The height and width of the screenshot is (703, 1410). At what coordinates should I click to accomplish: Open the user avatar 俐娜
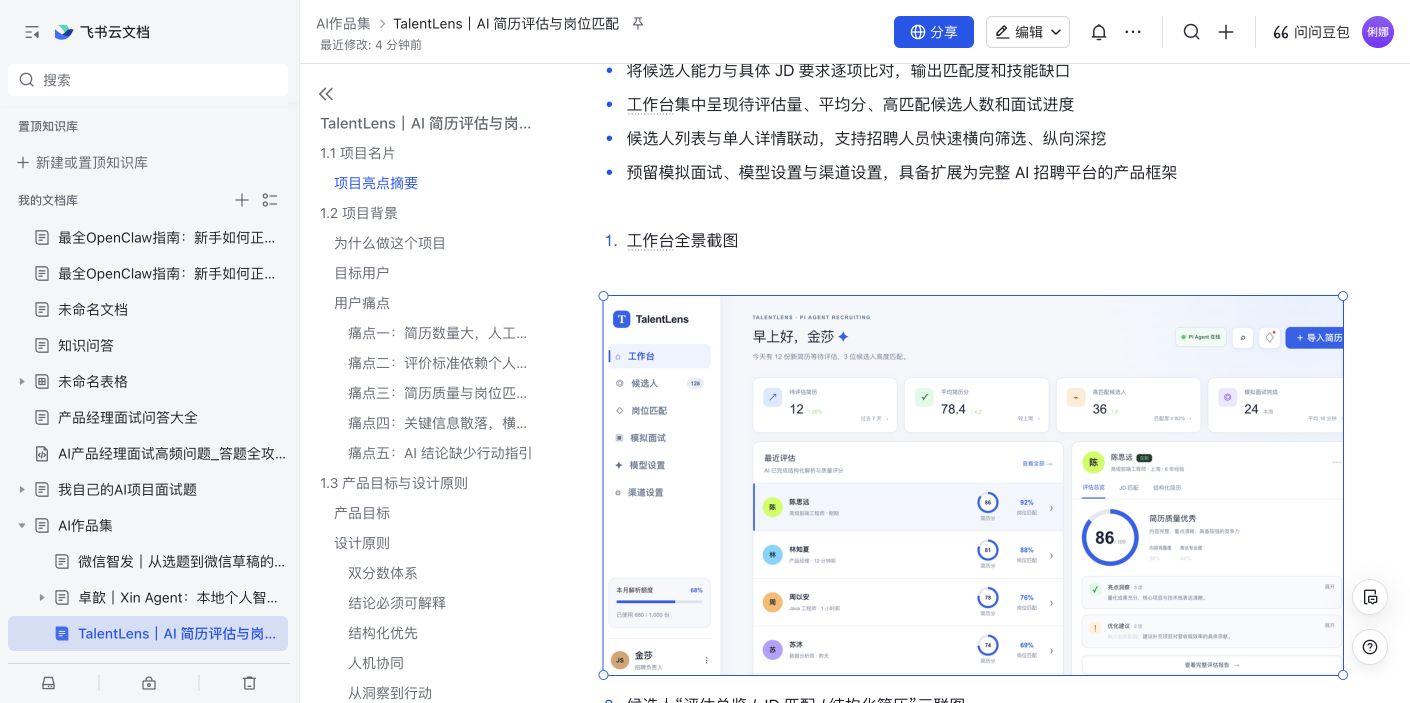pos(1378,32)
